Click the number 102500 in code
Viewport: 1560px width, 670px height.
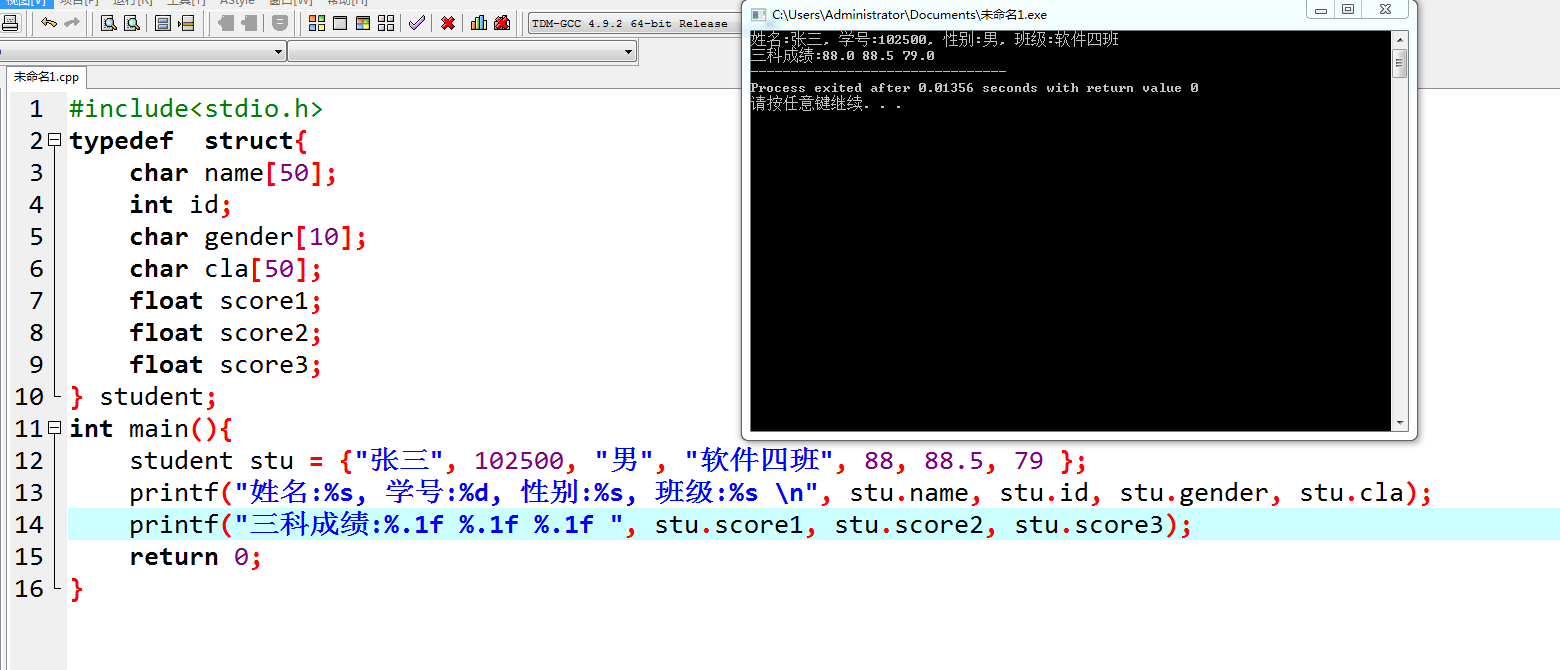click(x=519, y=460)
